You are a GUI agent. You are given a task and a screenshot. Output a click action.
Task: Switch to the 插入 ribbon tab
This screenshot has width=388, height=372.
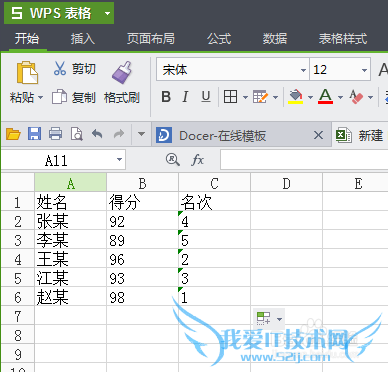83,39
